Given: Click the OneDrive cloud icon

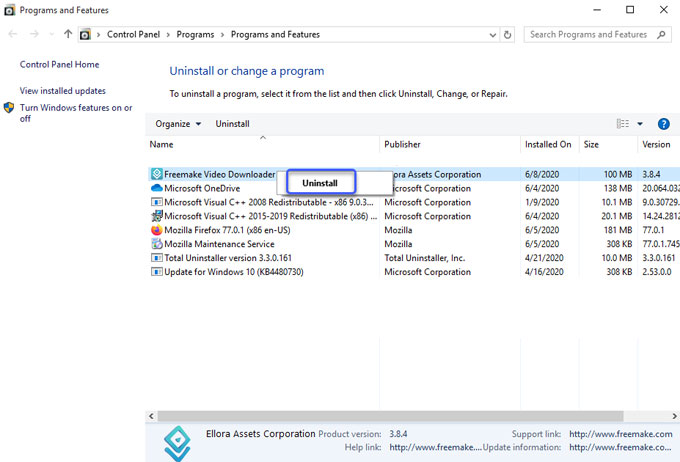Looking at the screenshot, I should tap(157, 188).
